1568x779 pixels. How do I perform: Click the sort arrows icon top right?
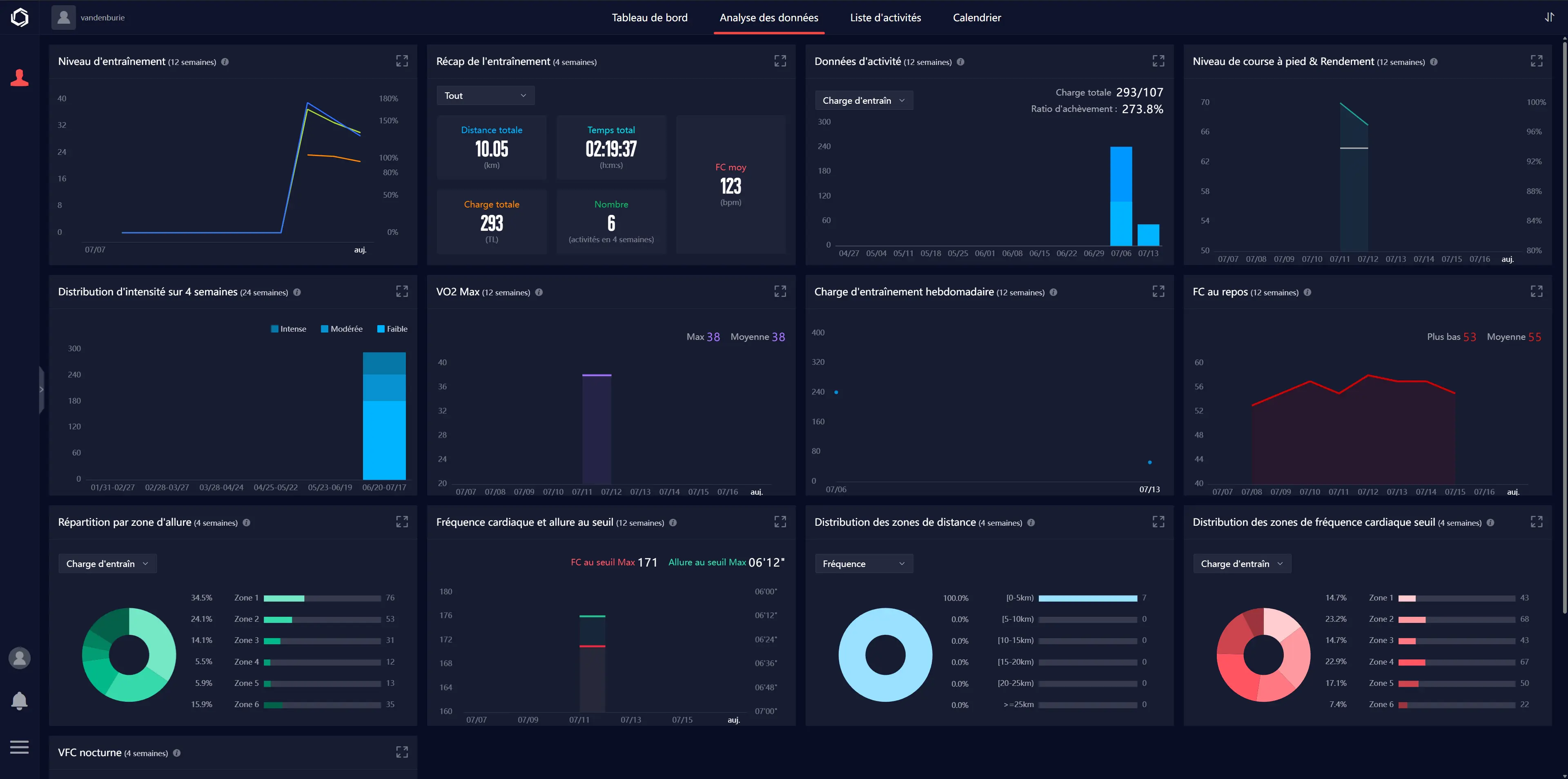[x=1549, y=17]
